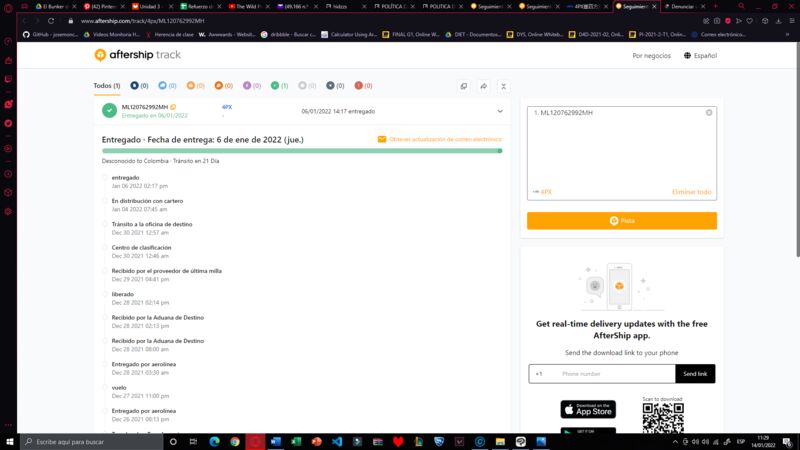Click the 'liberado' tracking event text

pos(122,294)
